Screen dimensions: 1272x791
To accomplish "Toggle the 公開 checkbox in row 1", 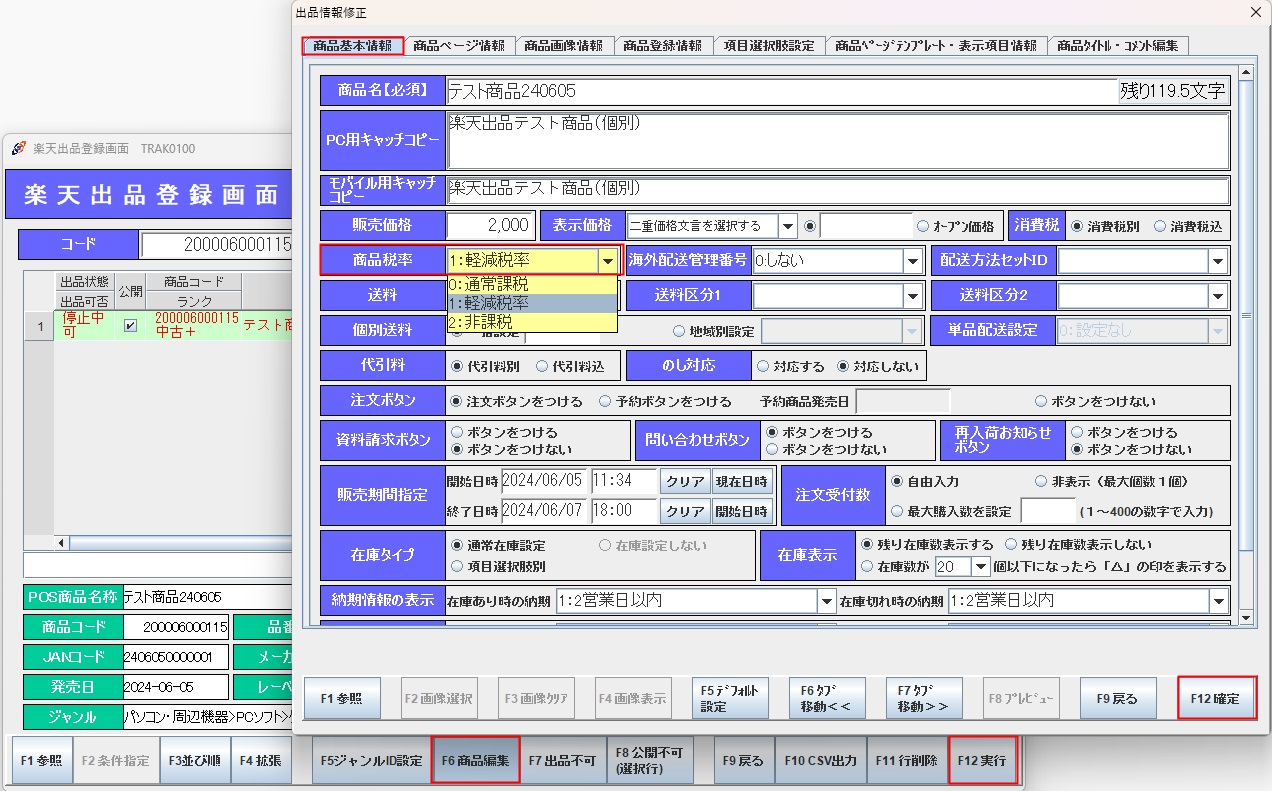I will (x=130, y=326).
